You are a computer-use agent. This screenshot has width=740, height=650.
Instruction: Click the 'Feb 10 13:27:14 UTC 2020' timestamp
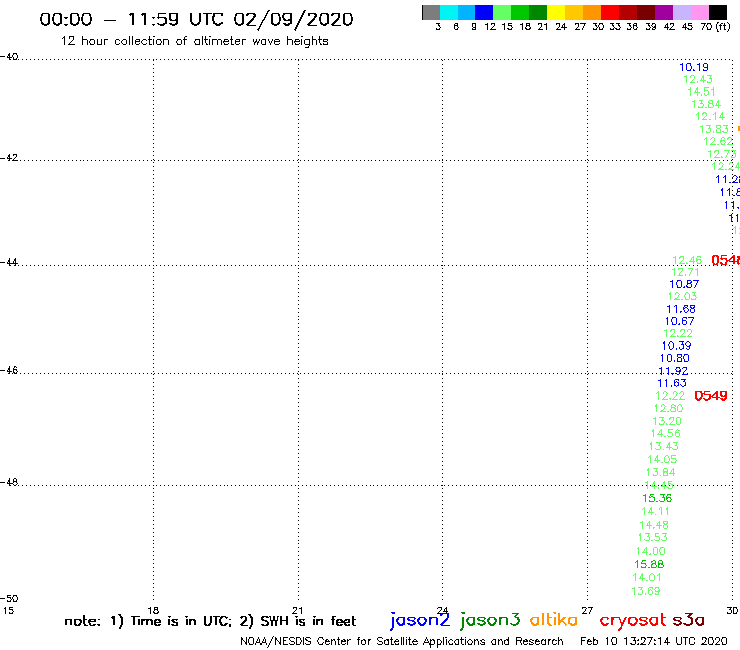click(x=654, y=642)
